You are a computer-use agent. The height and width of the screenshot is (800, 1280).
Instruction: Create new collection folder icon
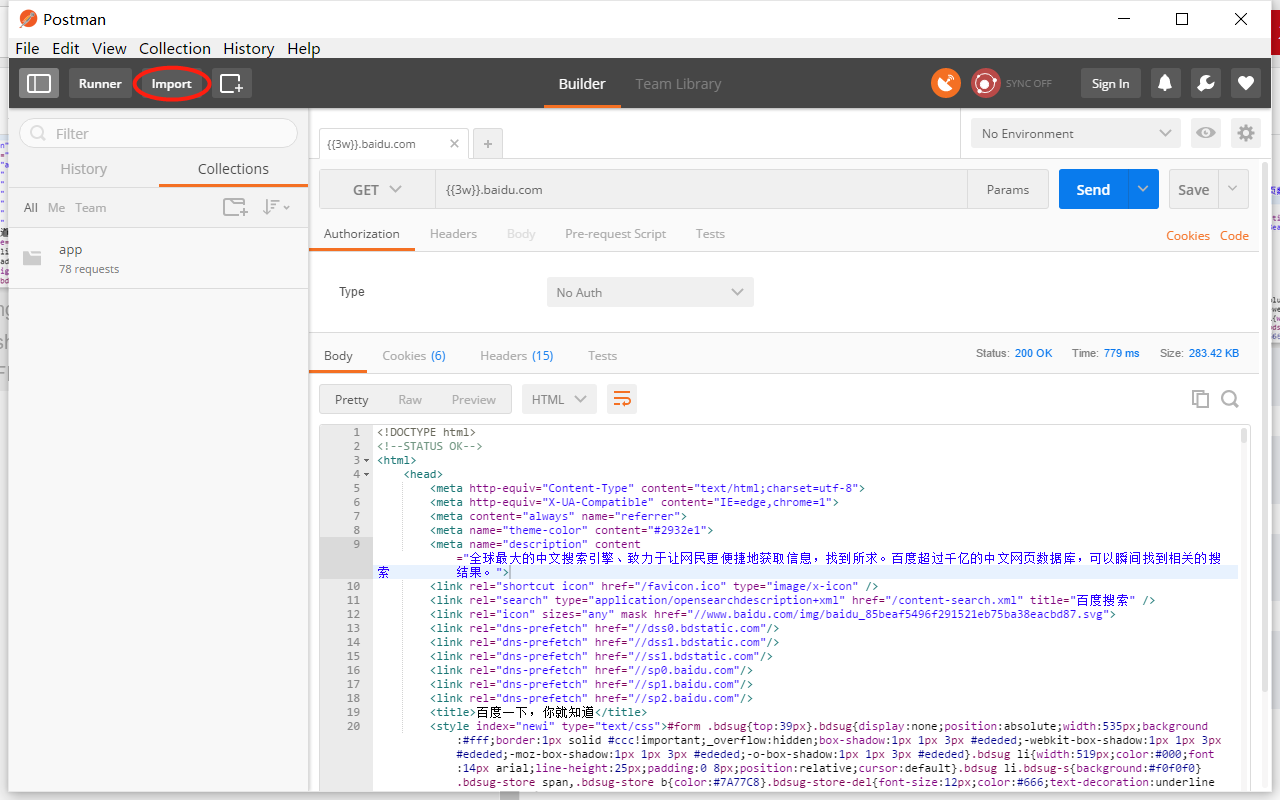235,207
